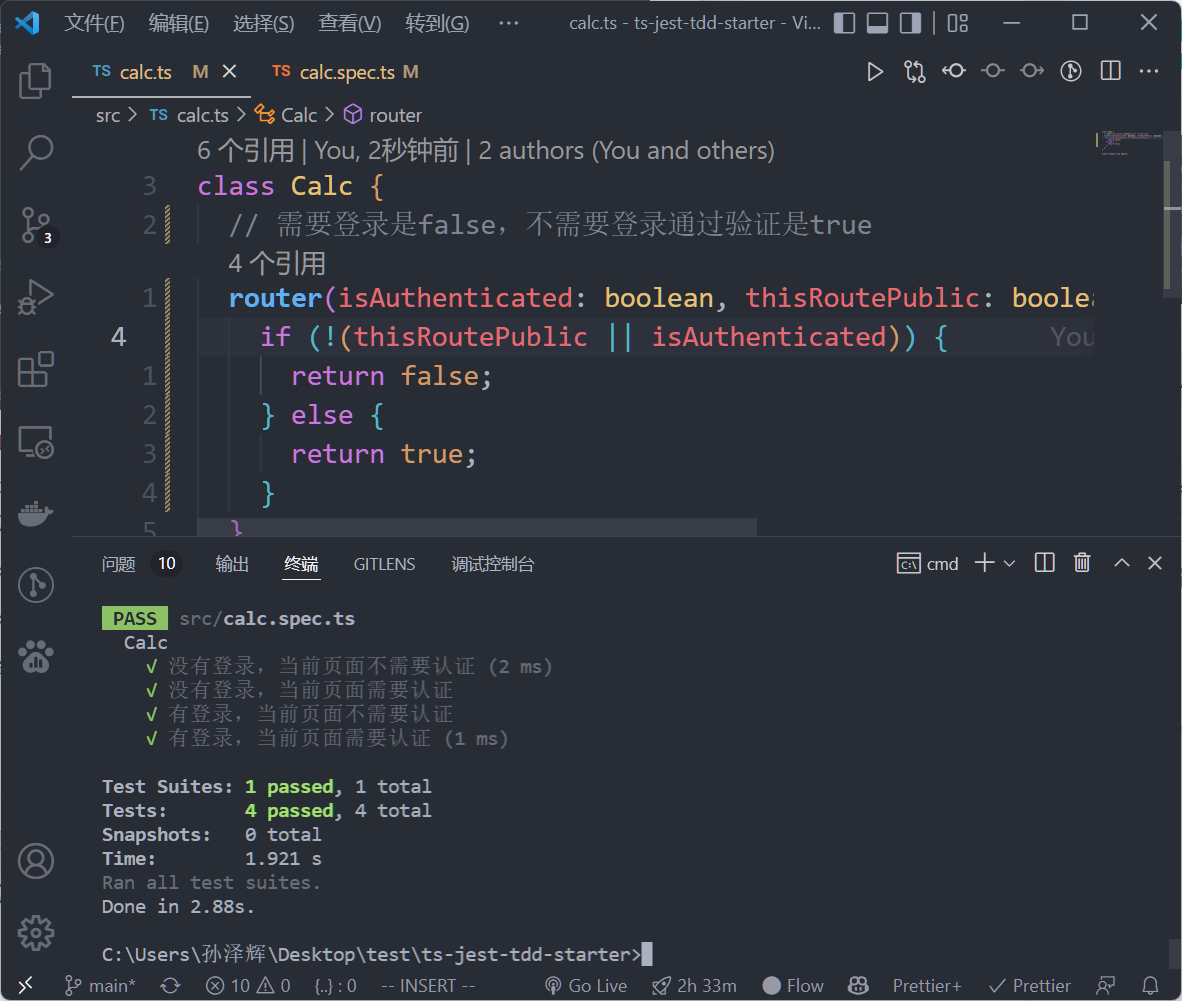Click the Run code play button
The height and width of the screenshot is (1001, 1182).
(875, 71)
